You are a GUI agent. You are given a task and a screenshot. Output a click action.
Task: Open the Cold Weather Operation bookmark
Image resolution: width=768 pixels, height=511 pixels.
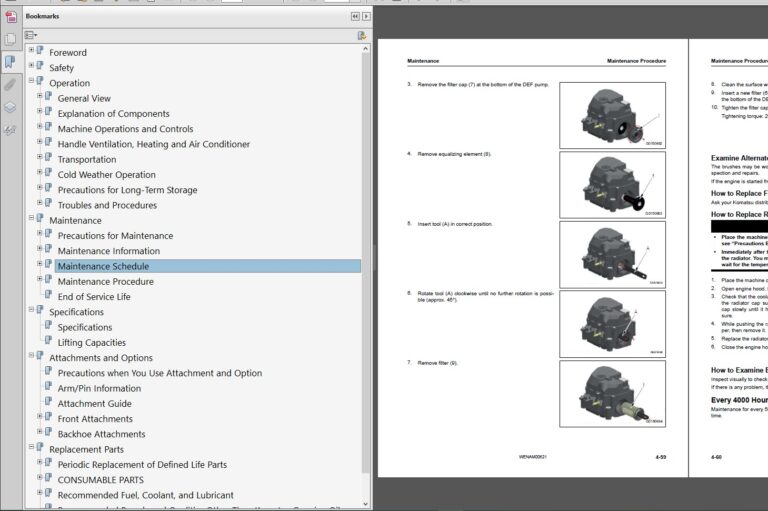pos(106,175)
